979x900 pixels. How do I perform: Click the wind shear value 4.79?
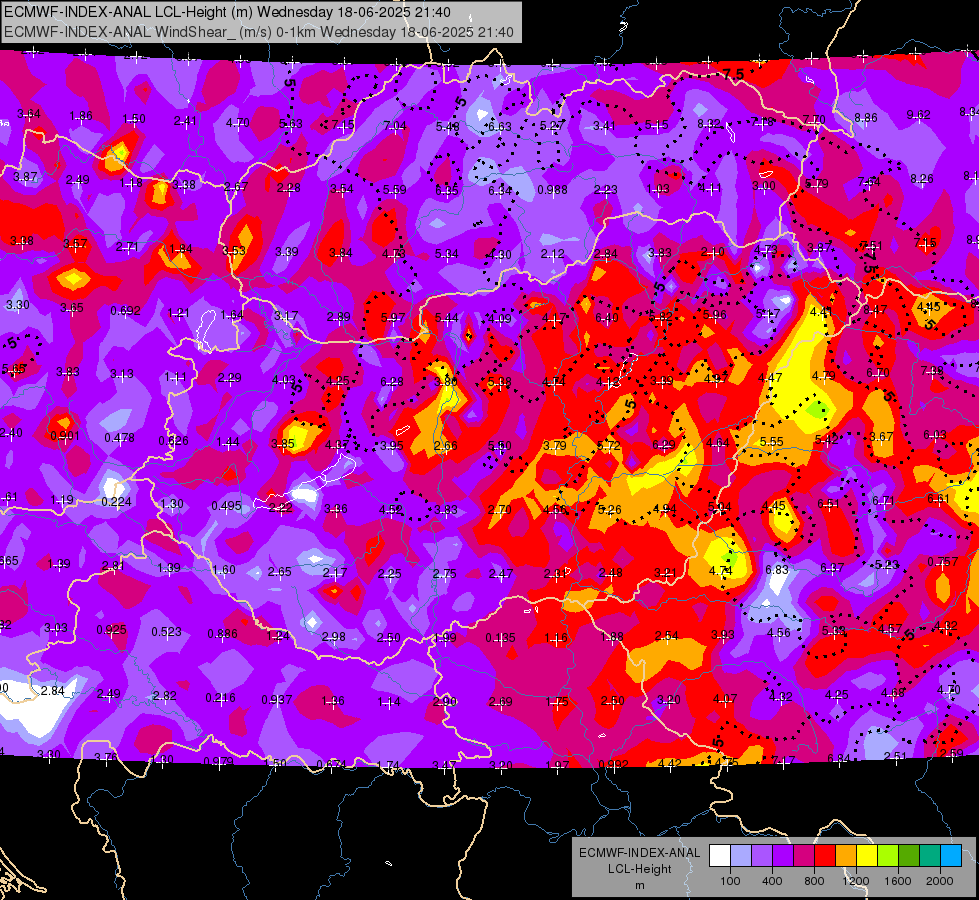(824, 376)
